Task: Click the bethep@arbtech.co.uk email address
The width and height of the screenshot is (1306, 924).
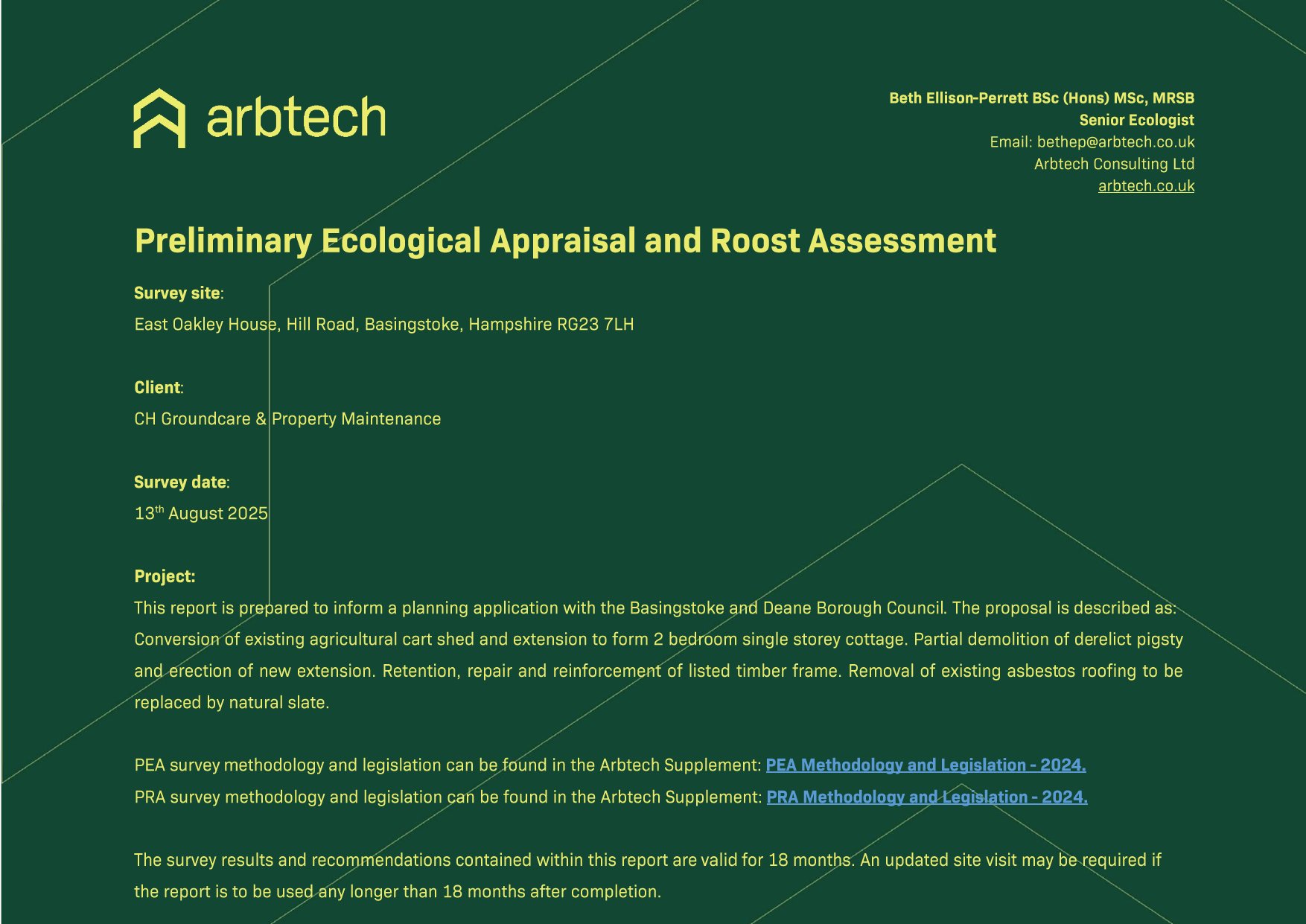Action: point(1115,142)
